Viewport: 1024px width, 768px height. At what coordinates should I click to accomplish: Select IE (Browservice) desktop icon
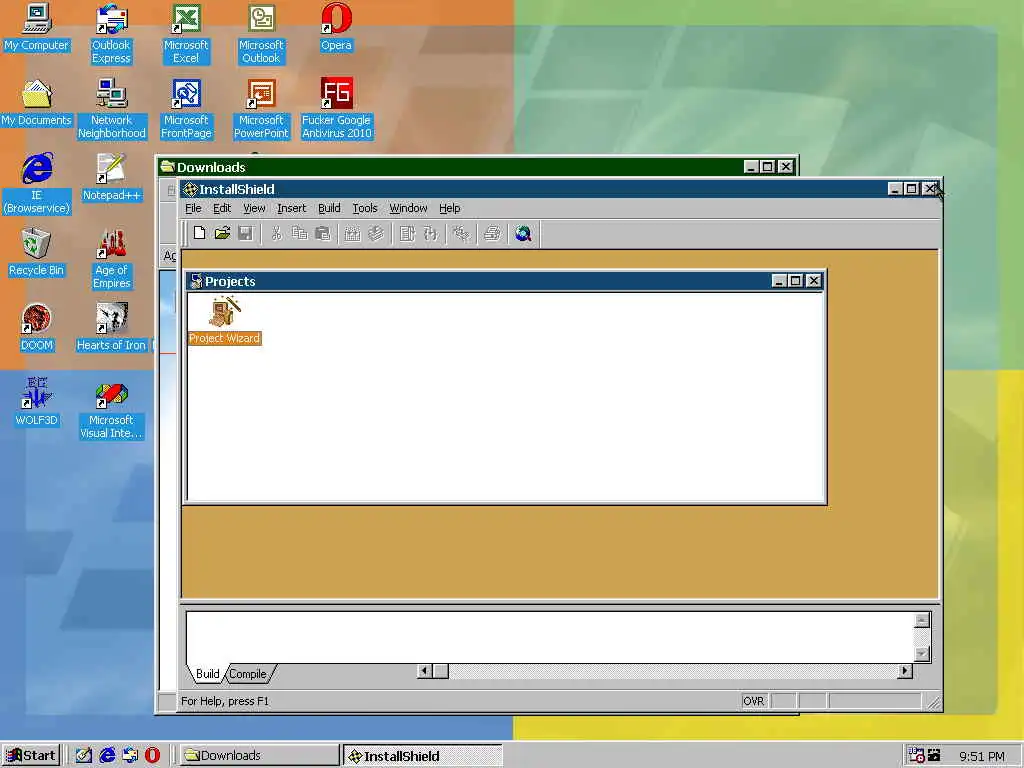[x=37, y=184]
